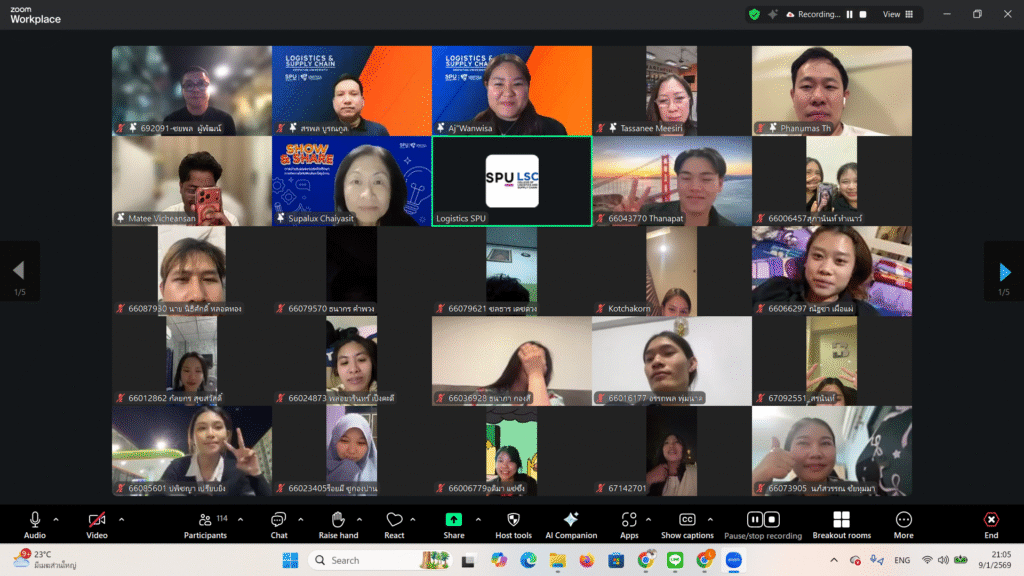Turn on camera with Video button

(97, 524)
